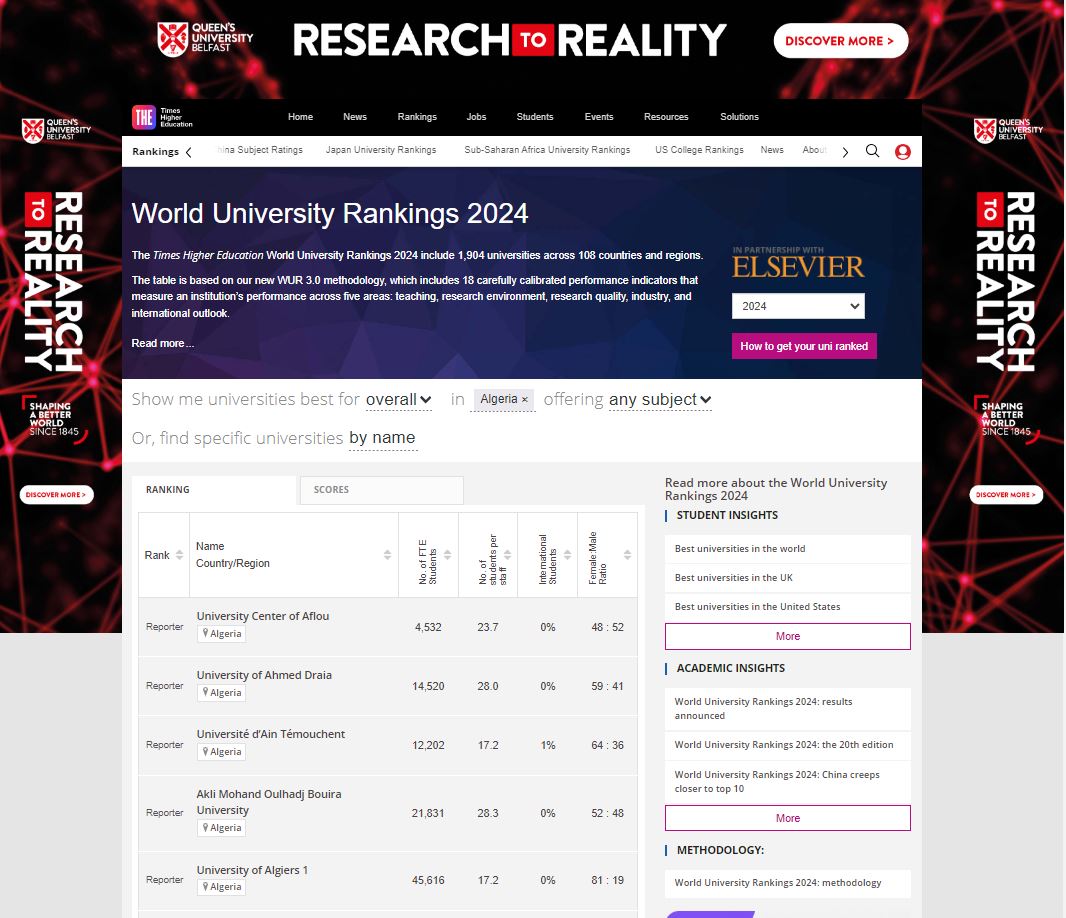This screenshot has width=1066, height=918.
Task: Switch to the SCORES tab
Action: pos(381,490)
